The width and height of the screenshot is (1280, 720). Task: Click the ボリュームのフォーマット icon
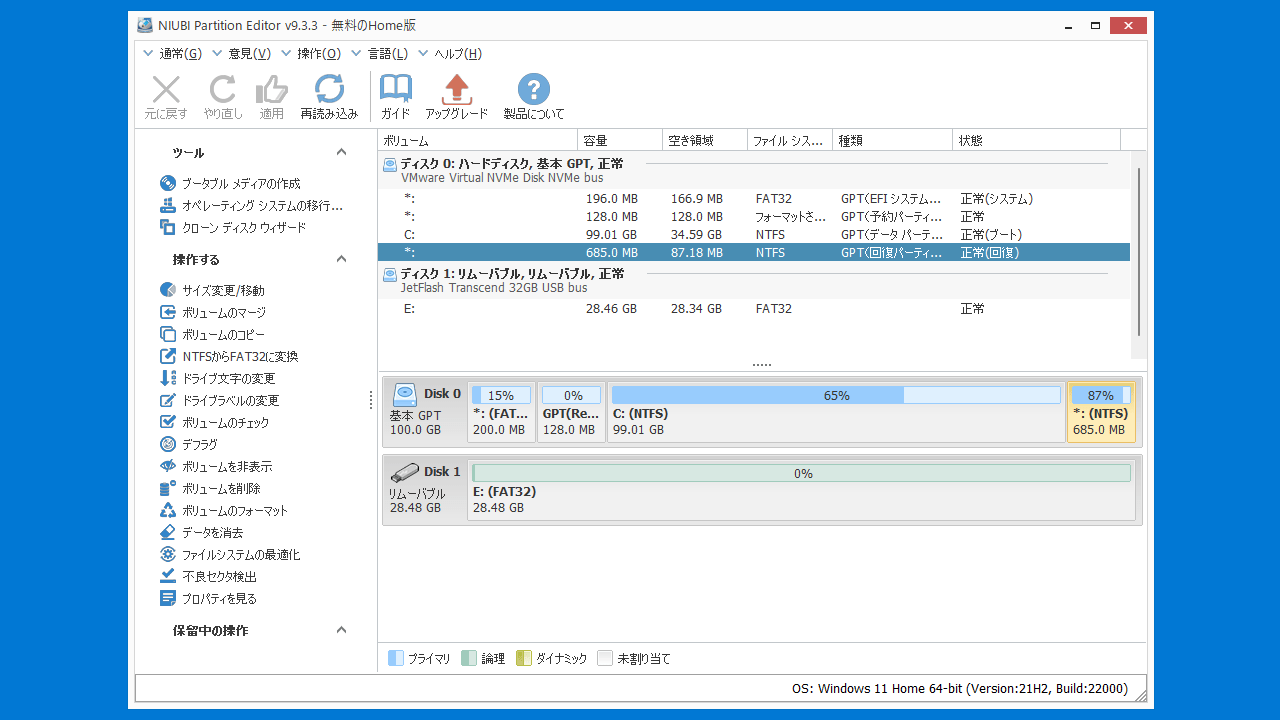168,510
